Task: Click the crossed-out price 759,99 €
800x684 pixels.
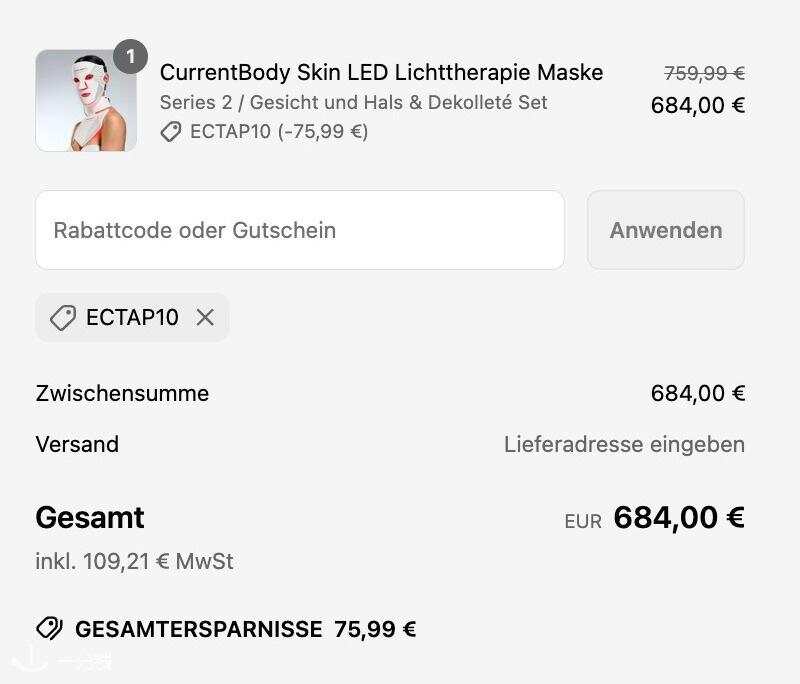Action: coord(704,73)
